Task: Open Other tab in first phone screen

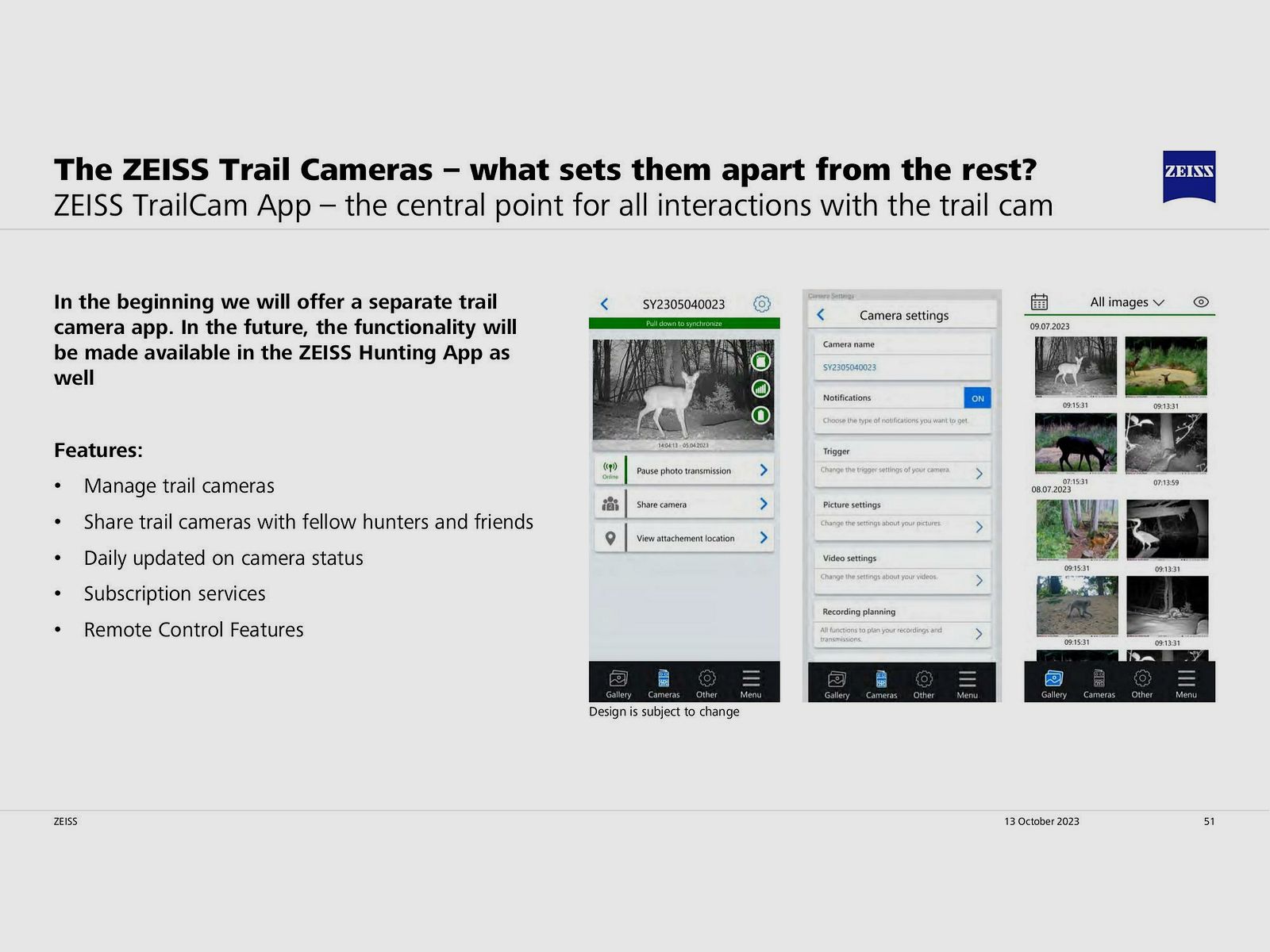Action: (x=706, y=684)
